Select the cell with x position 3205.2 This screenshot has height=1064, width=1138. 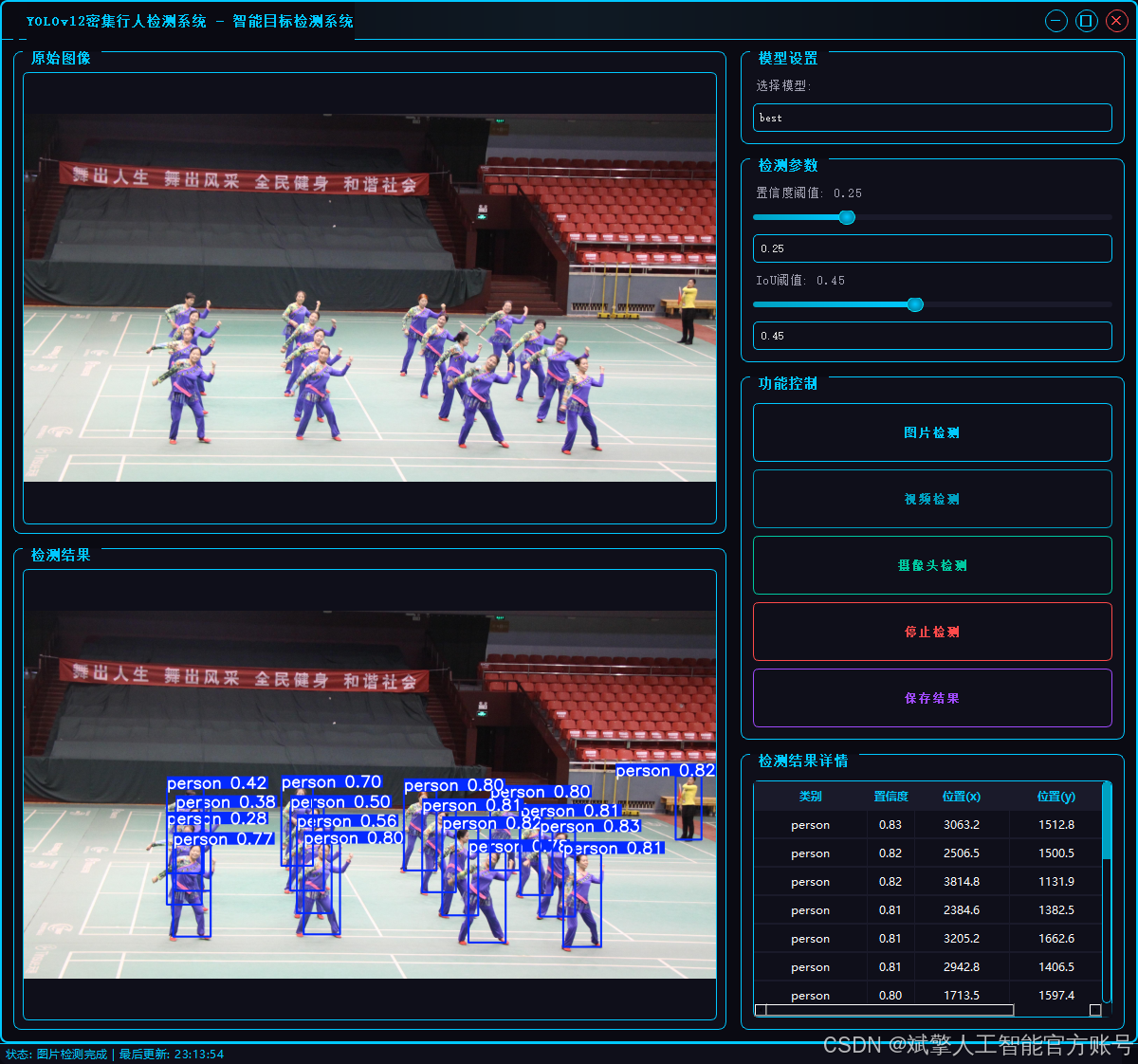[x=962, y=939]
